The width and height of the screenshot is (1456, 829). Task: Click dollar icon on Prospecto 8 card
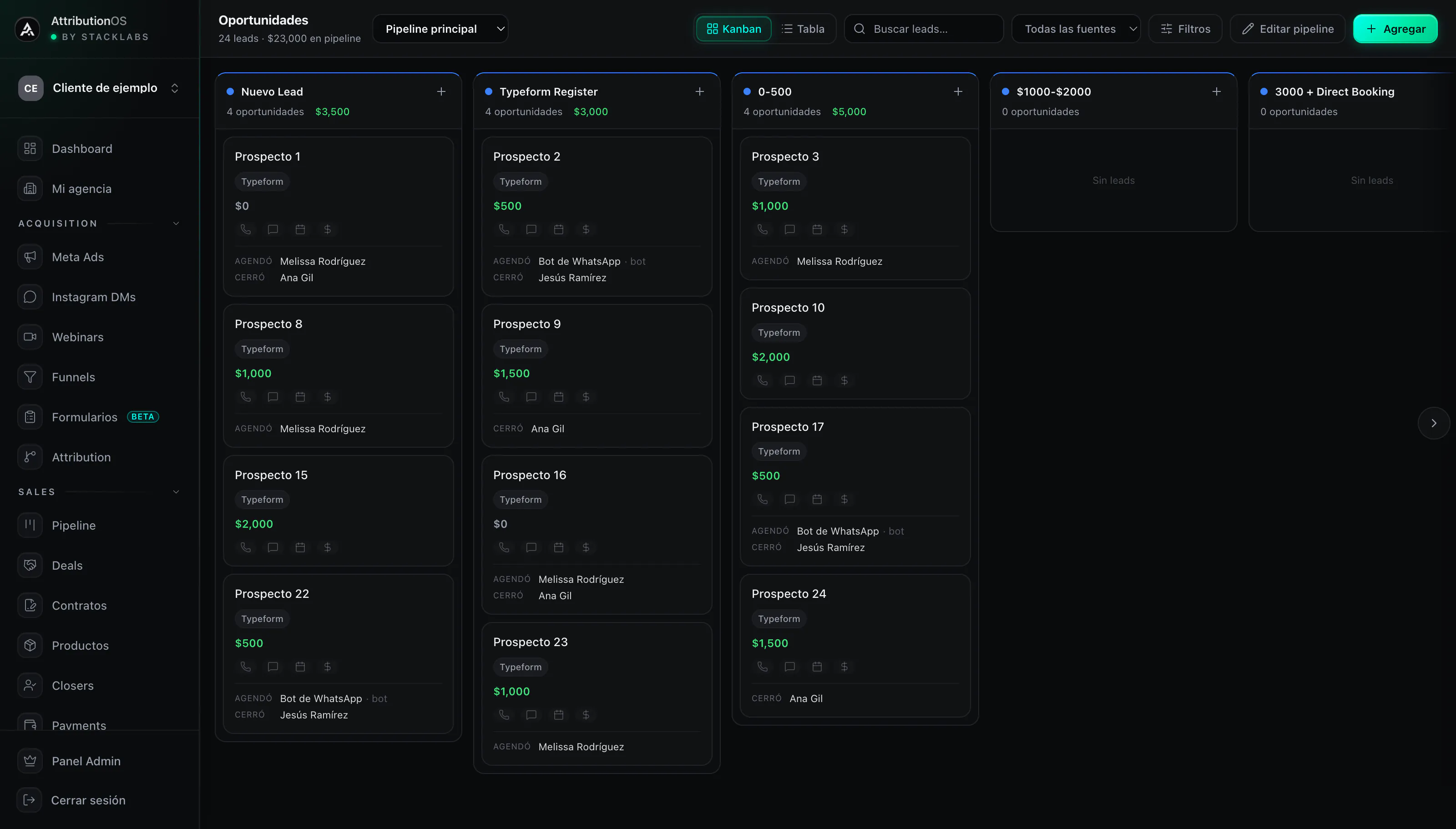[327, 397]
